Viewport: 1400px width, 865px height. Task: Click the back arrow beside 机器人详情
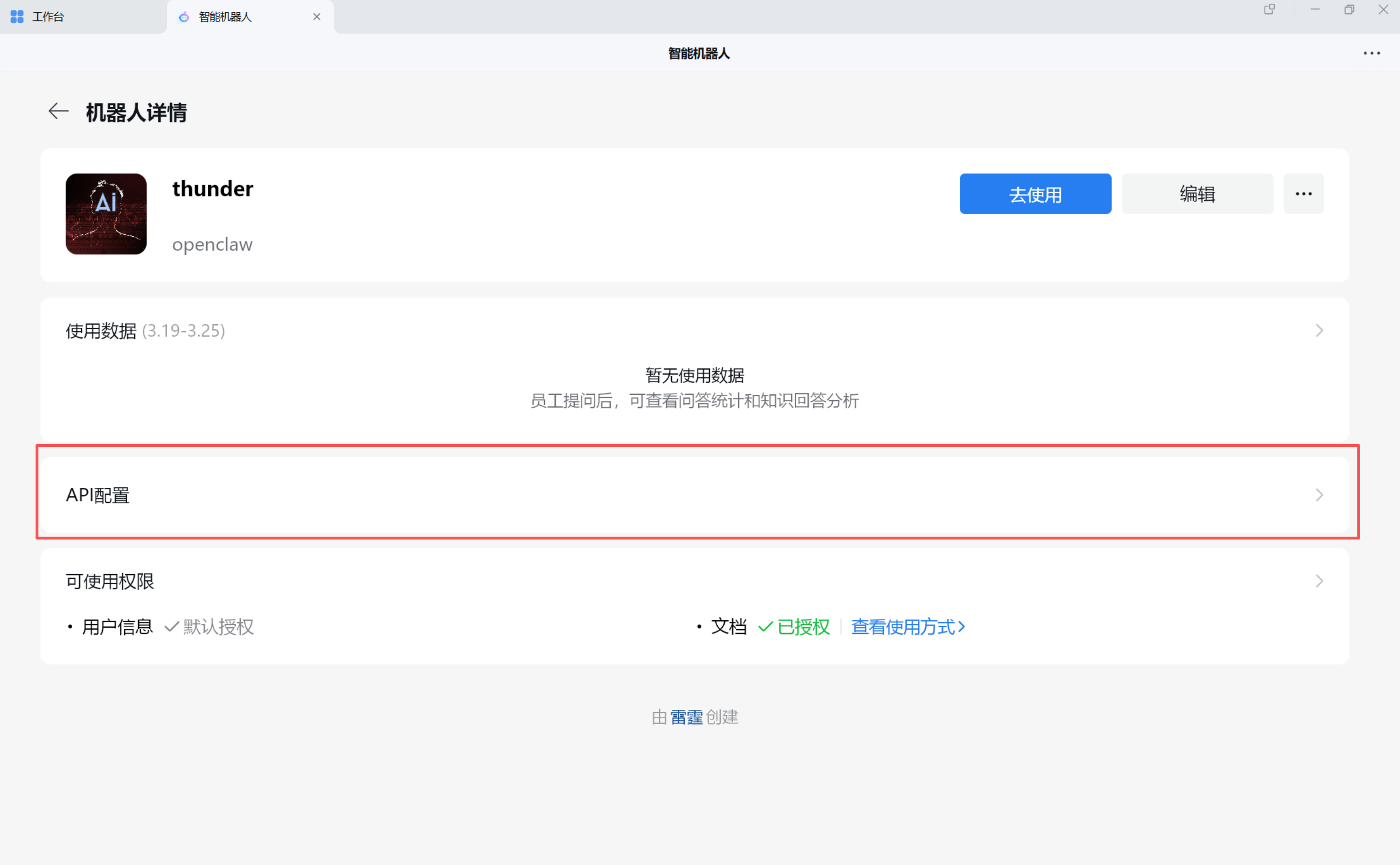click(x=58, y=111)
